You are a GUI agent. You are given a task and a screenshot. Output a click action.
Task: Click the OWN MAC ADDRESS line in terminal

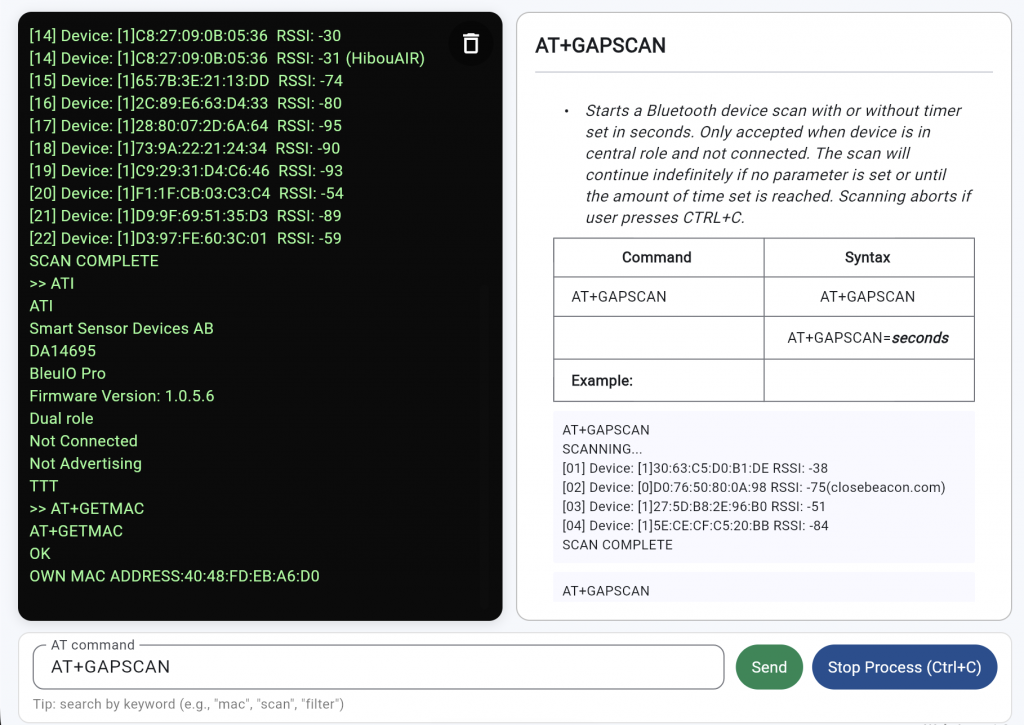(x=174, y=576)
